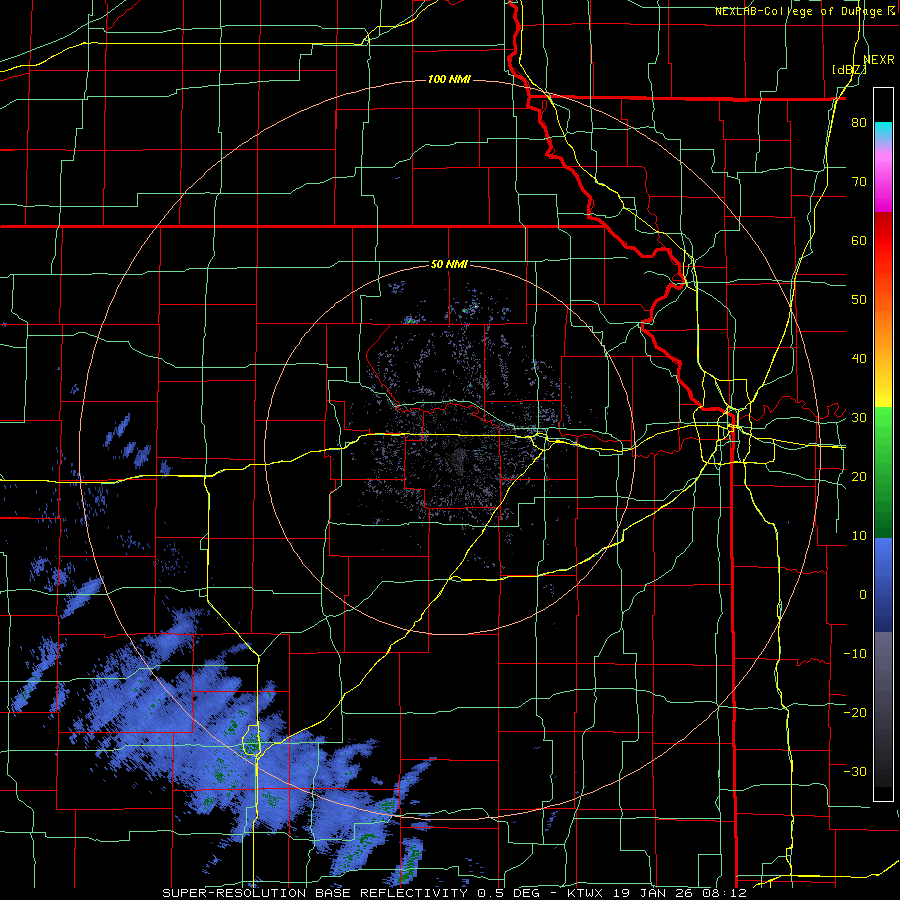Click the 50 value on the dBZ scale
Image resolution: width=900 pixels, height=900 pixels.
click(x=859, y=299)
